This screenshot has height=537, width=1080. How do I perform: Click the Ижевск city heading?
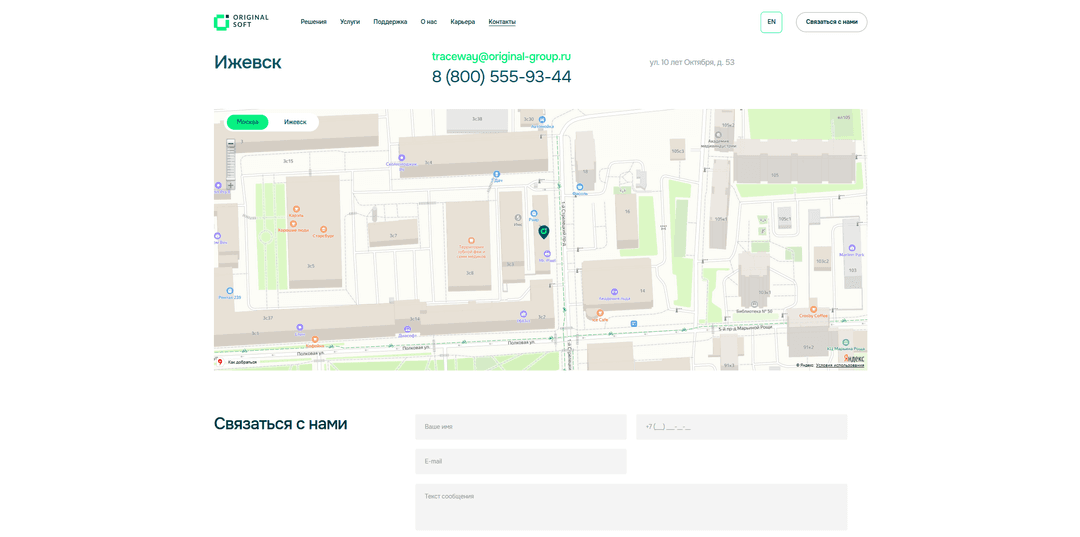coord(247,63)
